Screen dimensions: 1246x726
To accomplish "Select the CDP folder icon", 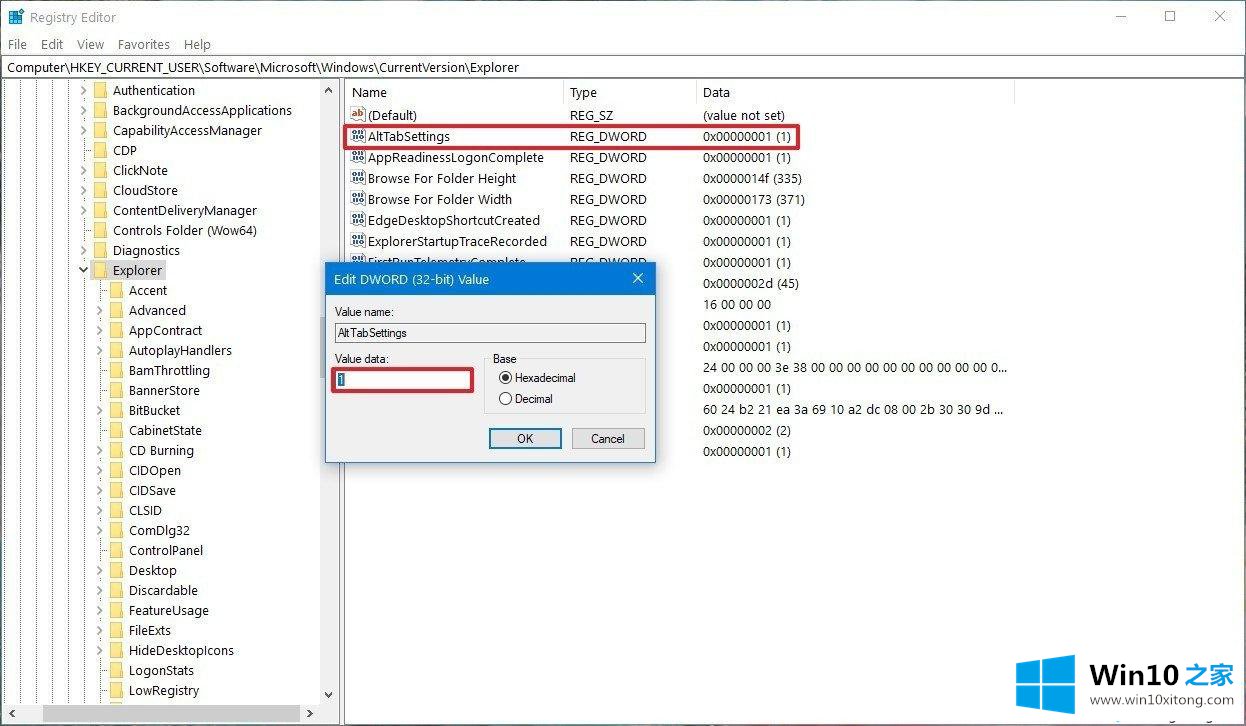I will (x=100, y=150).
